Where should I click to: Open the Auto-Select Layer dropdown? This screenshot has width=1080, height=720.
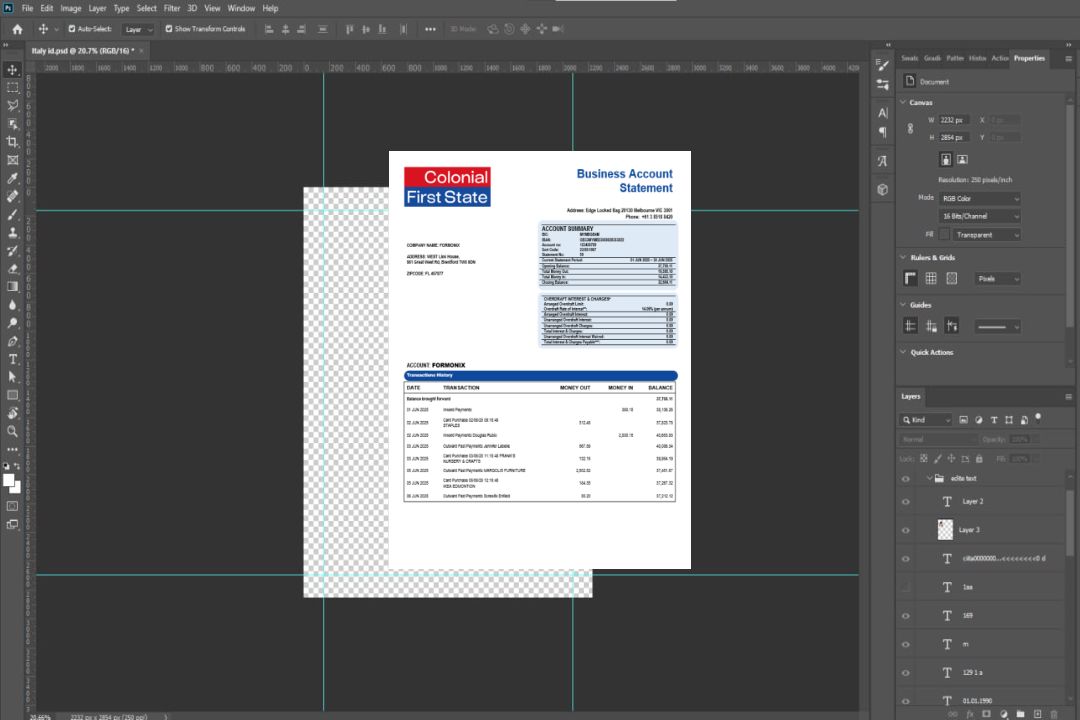click(x=138, y=30)
